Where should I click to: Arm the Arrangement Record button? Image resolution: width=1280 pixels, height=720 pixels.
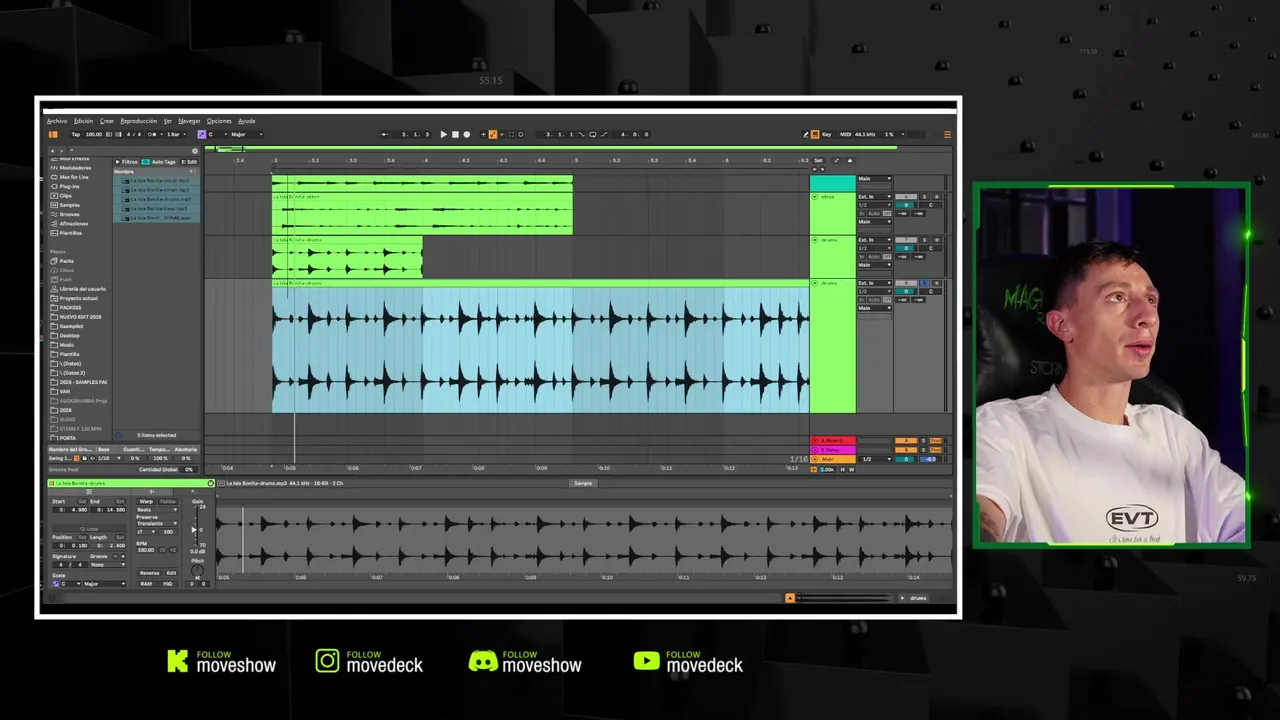coord(467,134)
